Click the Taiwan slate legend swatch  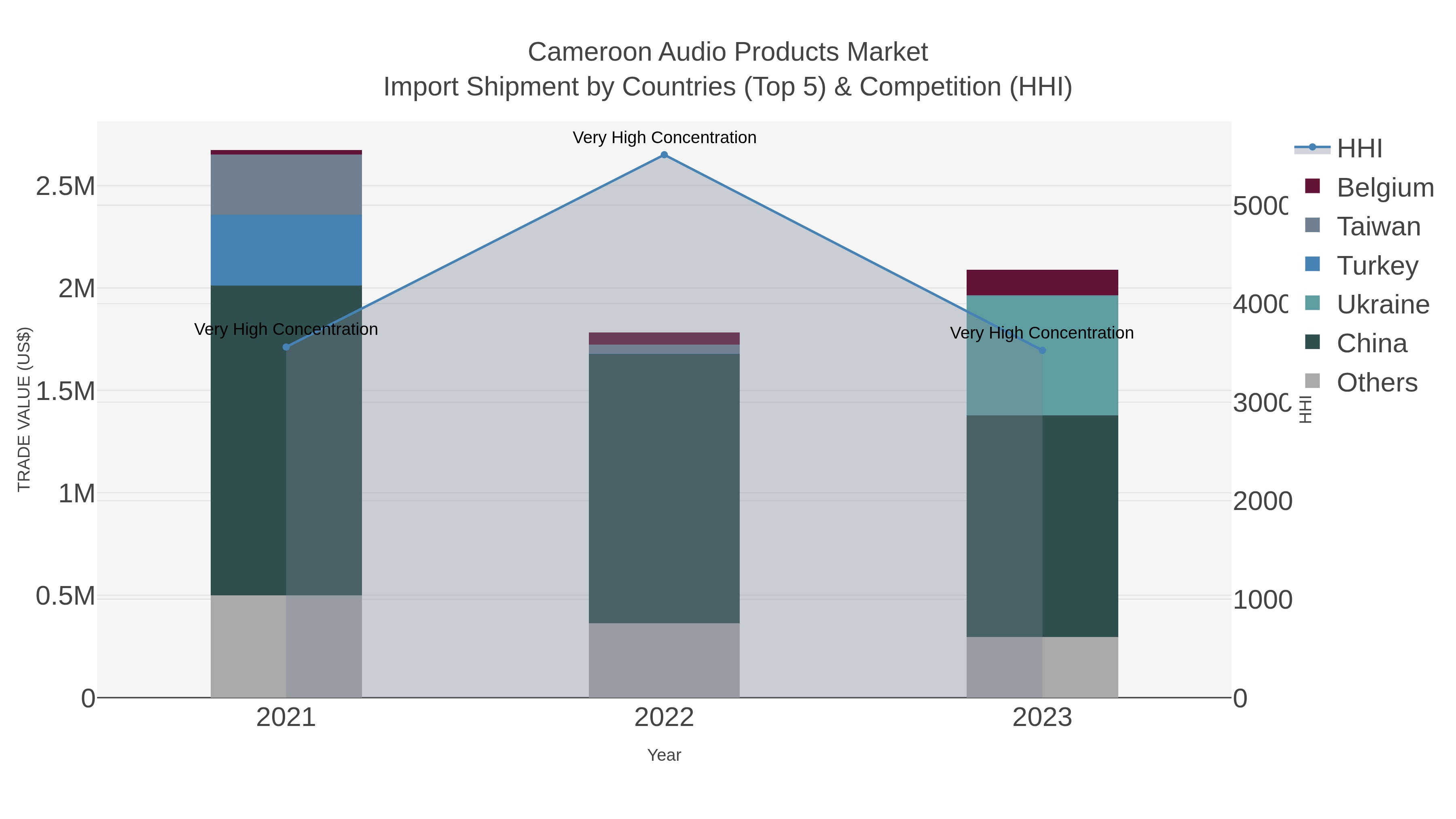(x=1312, y=225)
